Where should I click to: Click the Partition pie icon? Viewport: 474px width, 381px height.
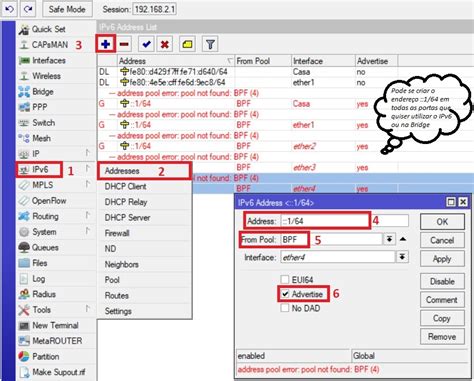24,356
